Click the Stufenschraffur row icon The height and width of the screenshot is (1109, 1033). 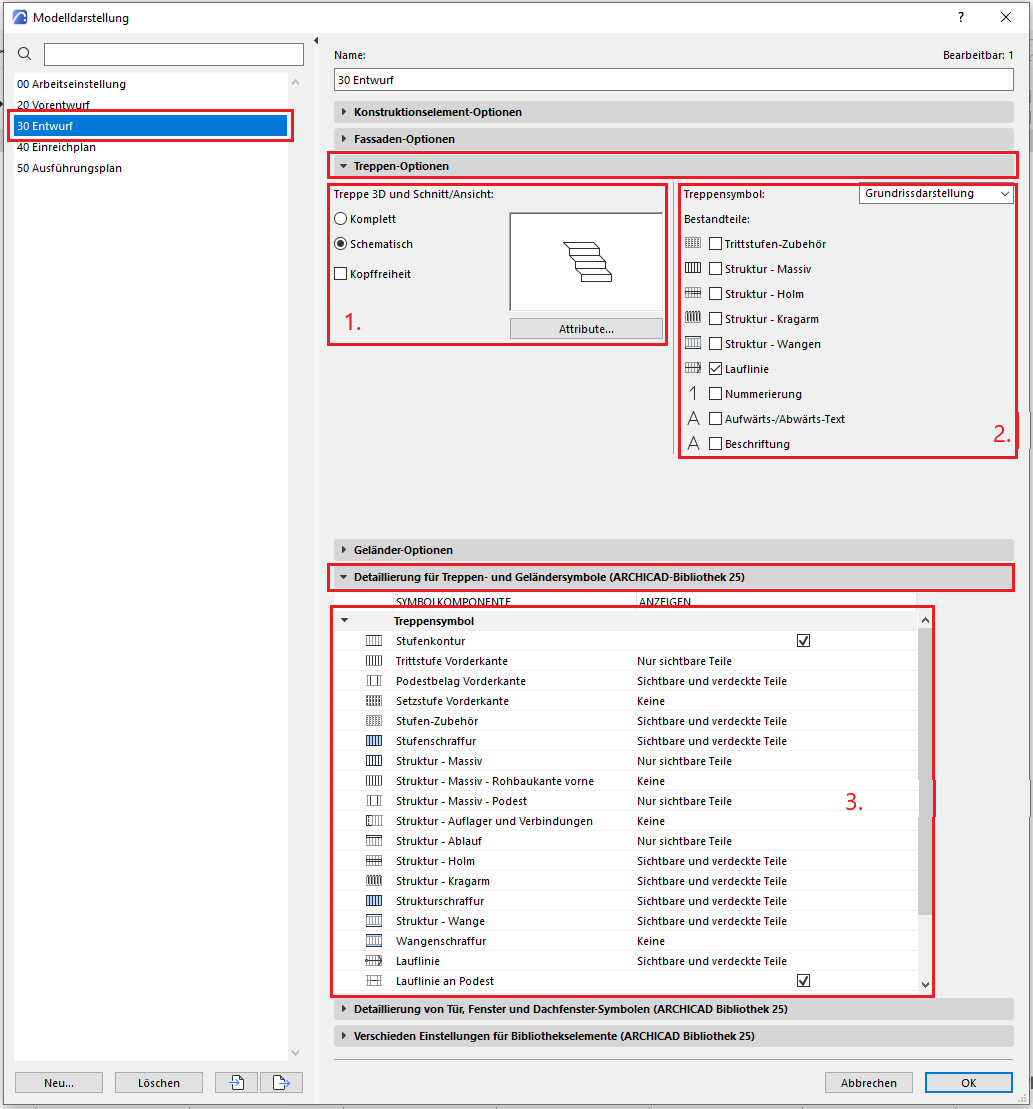374,741
